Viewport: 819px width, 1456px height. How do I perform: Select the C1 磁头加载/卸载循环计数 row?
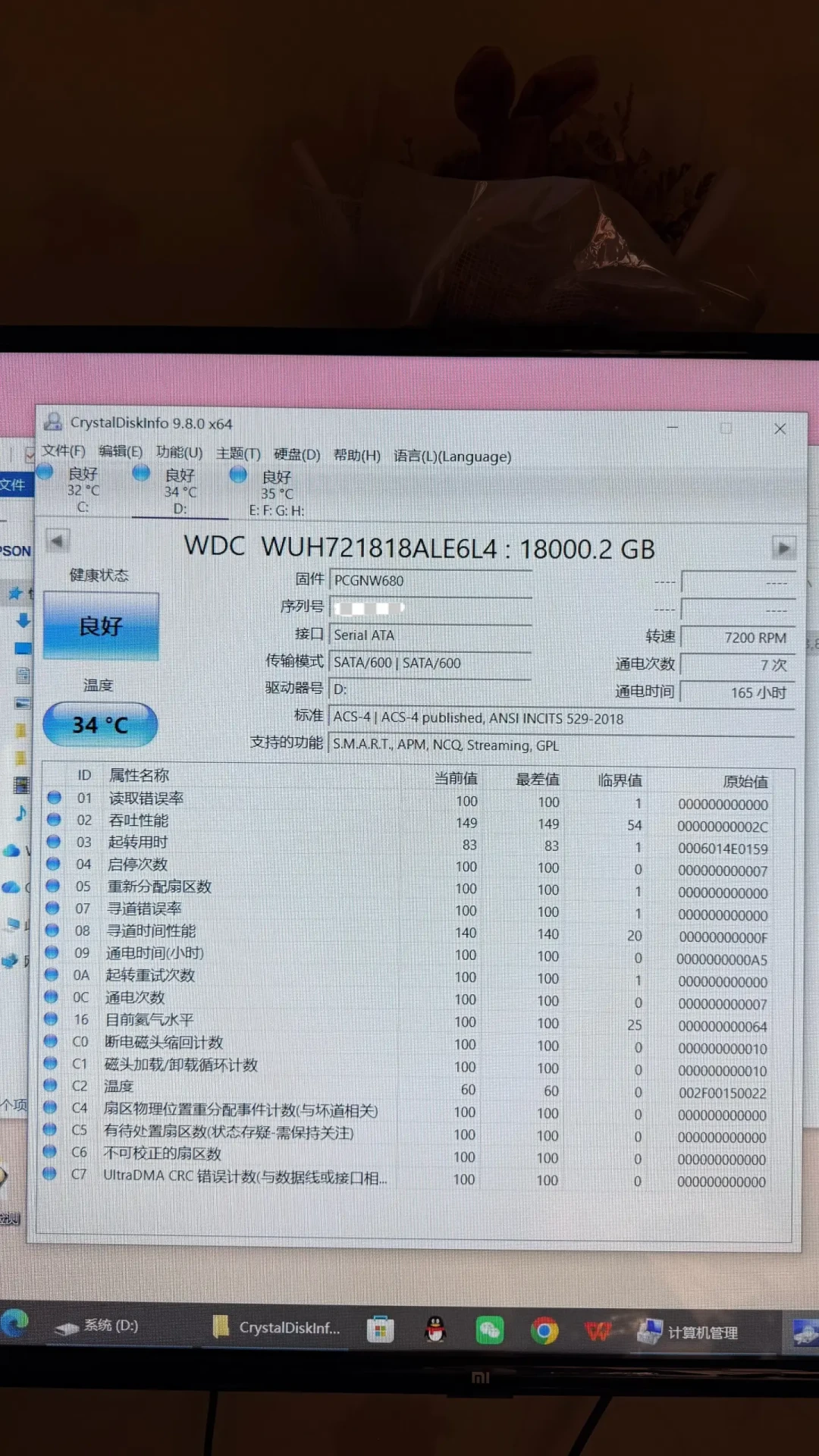coord(413,1066)
